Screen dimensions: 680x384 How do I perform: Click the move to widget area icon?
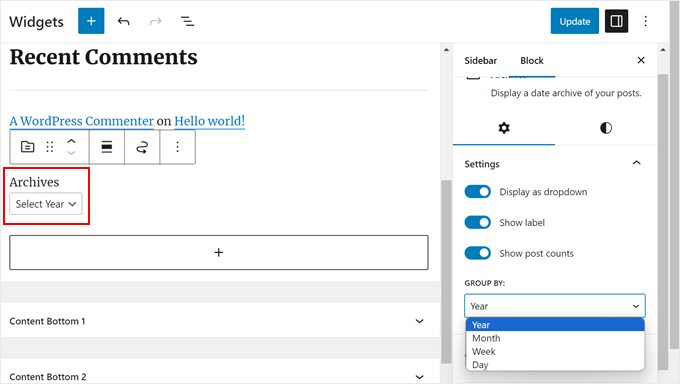pyautogui.click(x=142, y=147)
